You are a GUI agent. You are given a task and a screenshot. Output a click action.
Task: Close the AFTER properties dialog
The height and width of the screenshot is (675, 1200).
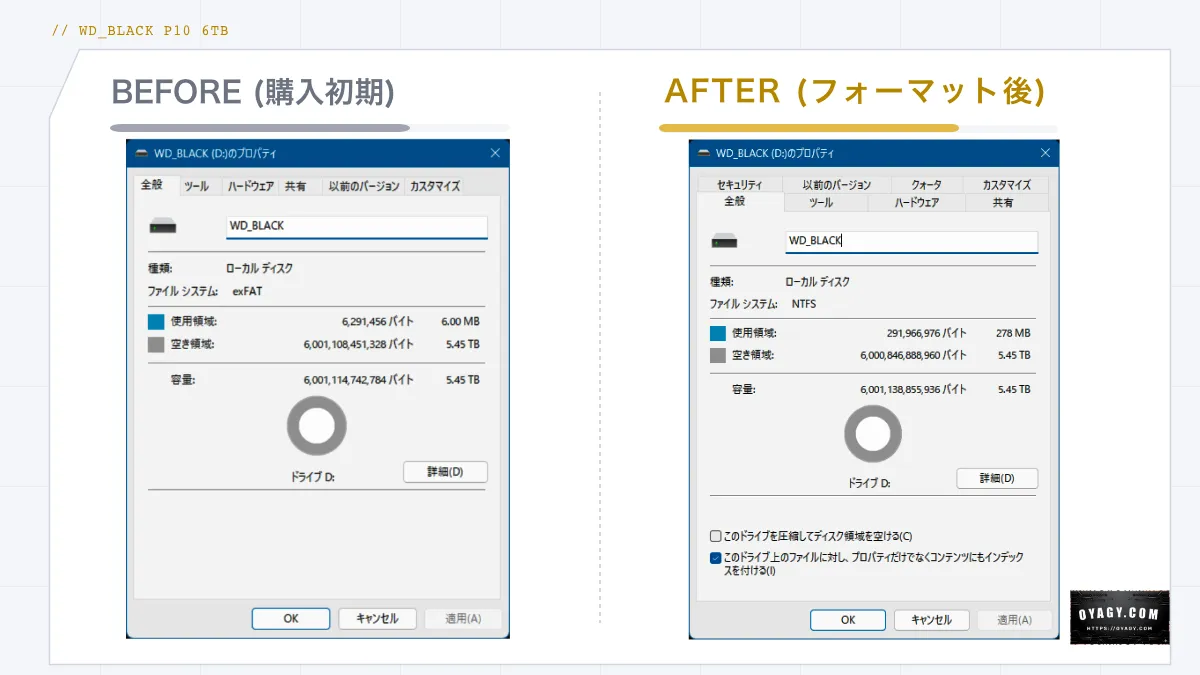[1045, 153]
